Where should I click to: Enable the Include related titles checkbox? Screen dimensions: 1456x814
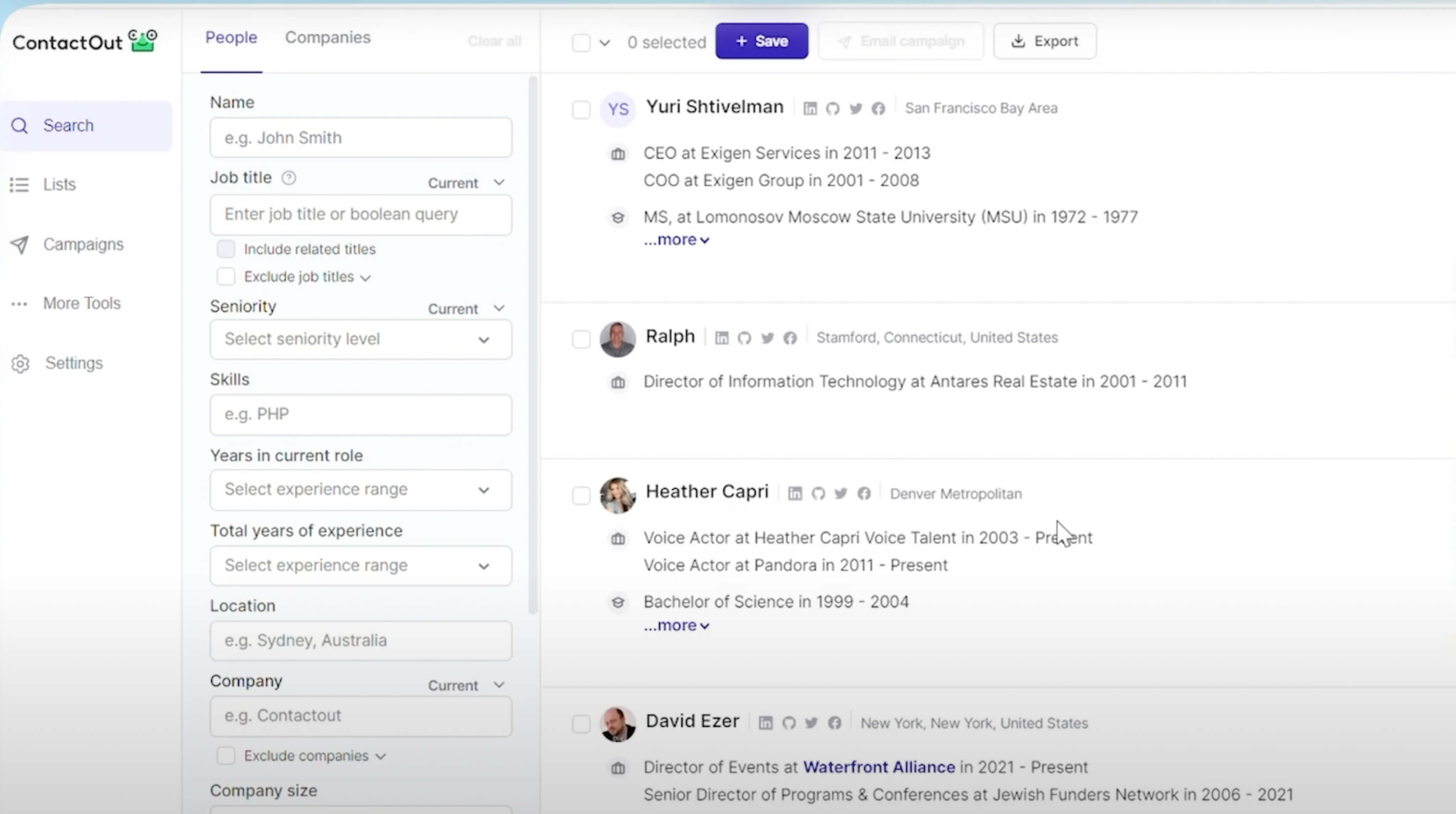[225, 249]
